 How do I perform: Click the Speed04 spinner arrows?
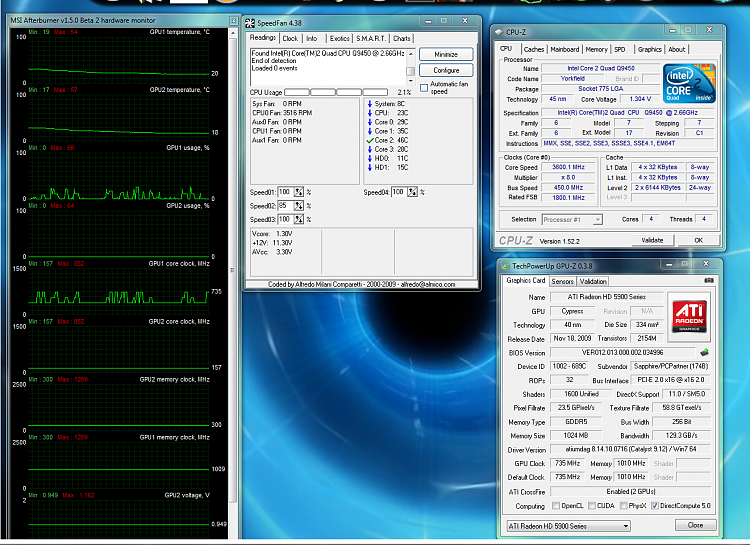[412, 192]
